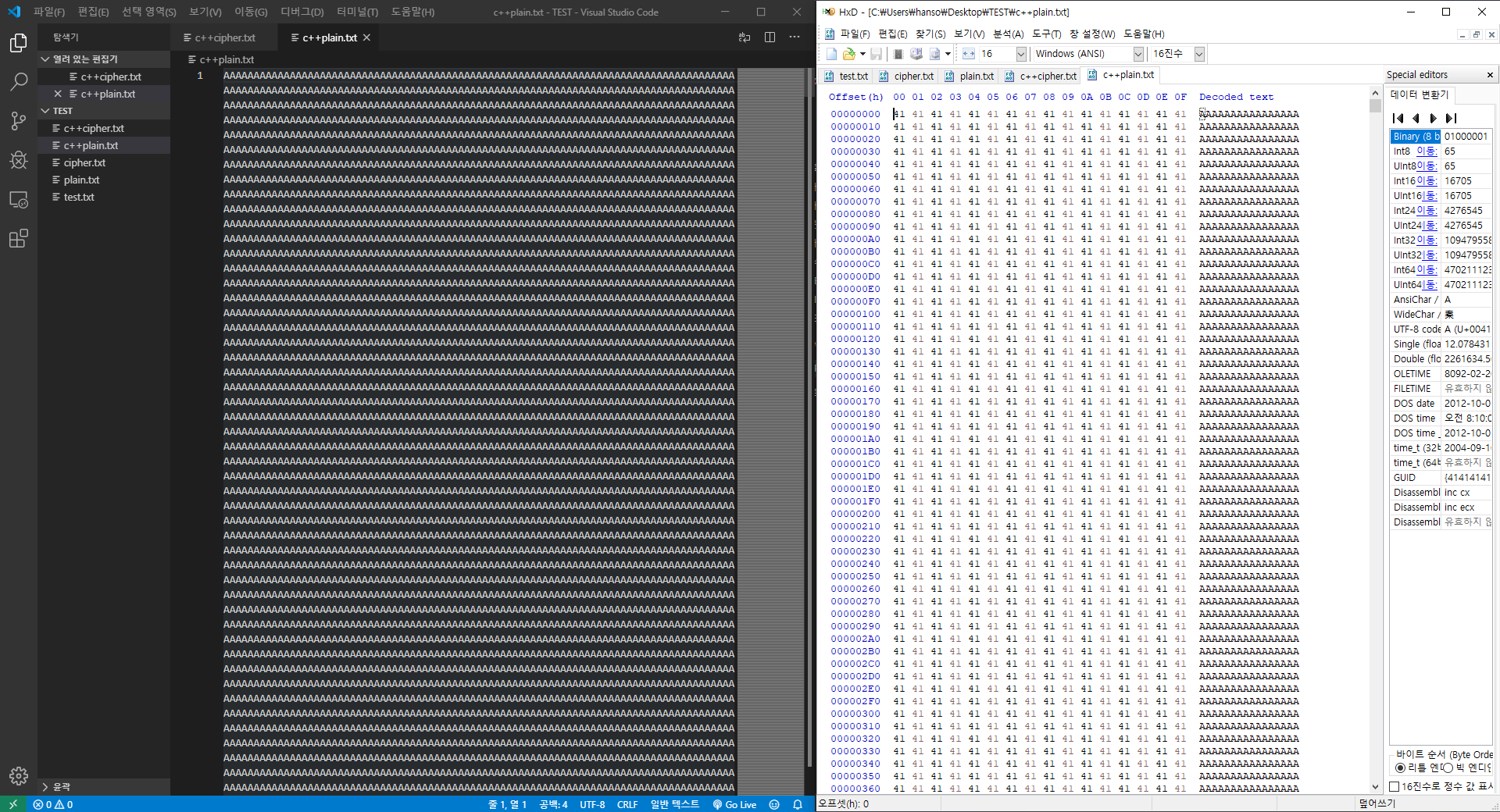Select Binary (8 bit) row in data inspector
This screenshot has height=812, width=1500.
click(1441, 137)
